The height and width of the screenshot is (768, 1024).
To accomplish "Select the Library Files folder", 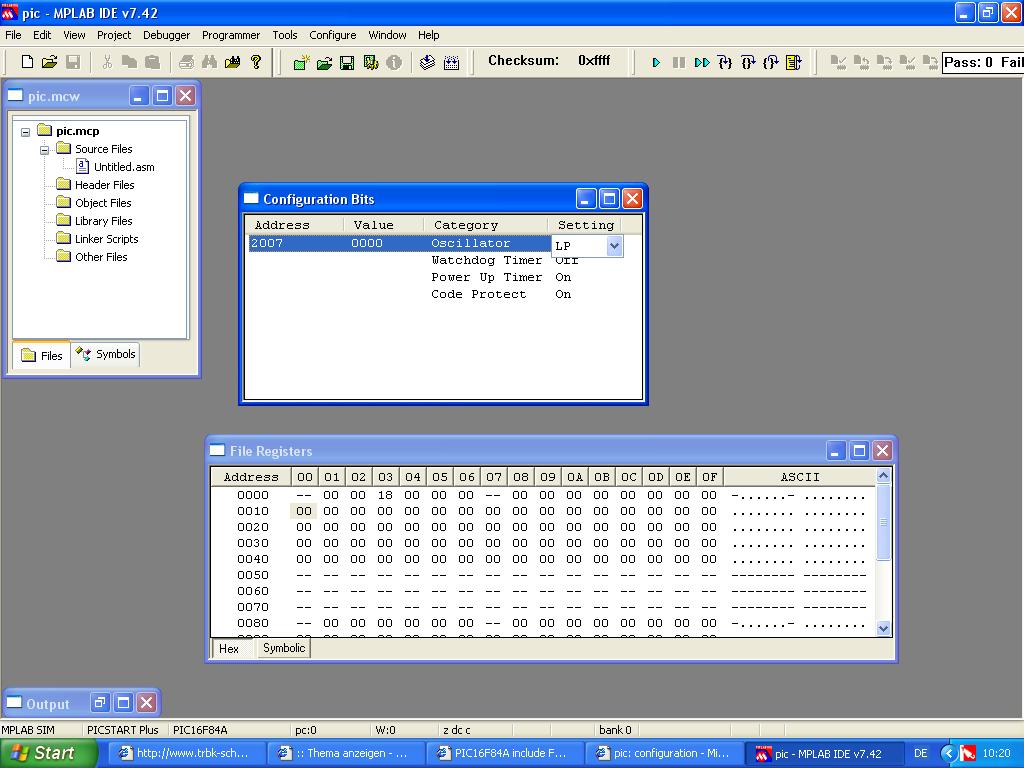I will click(x=103, y=221).
